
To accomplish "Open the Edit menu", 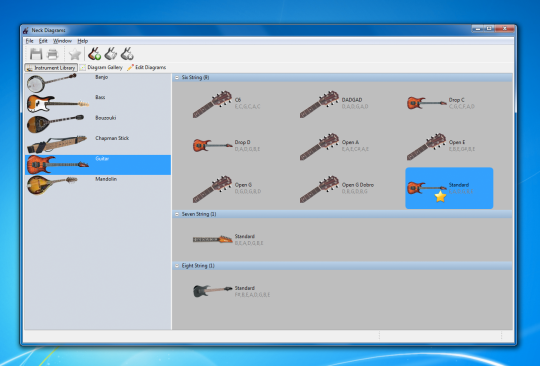I will 43,41.
